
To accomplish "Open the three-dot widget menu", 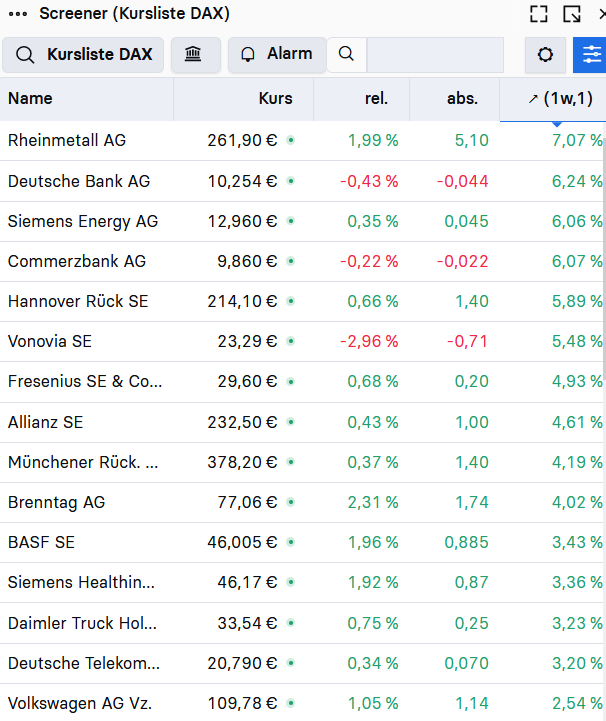I will (18, 14).
